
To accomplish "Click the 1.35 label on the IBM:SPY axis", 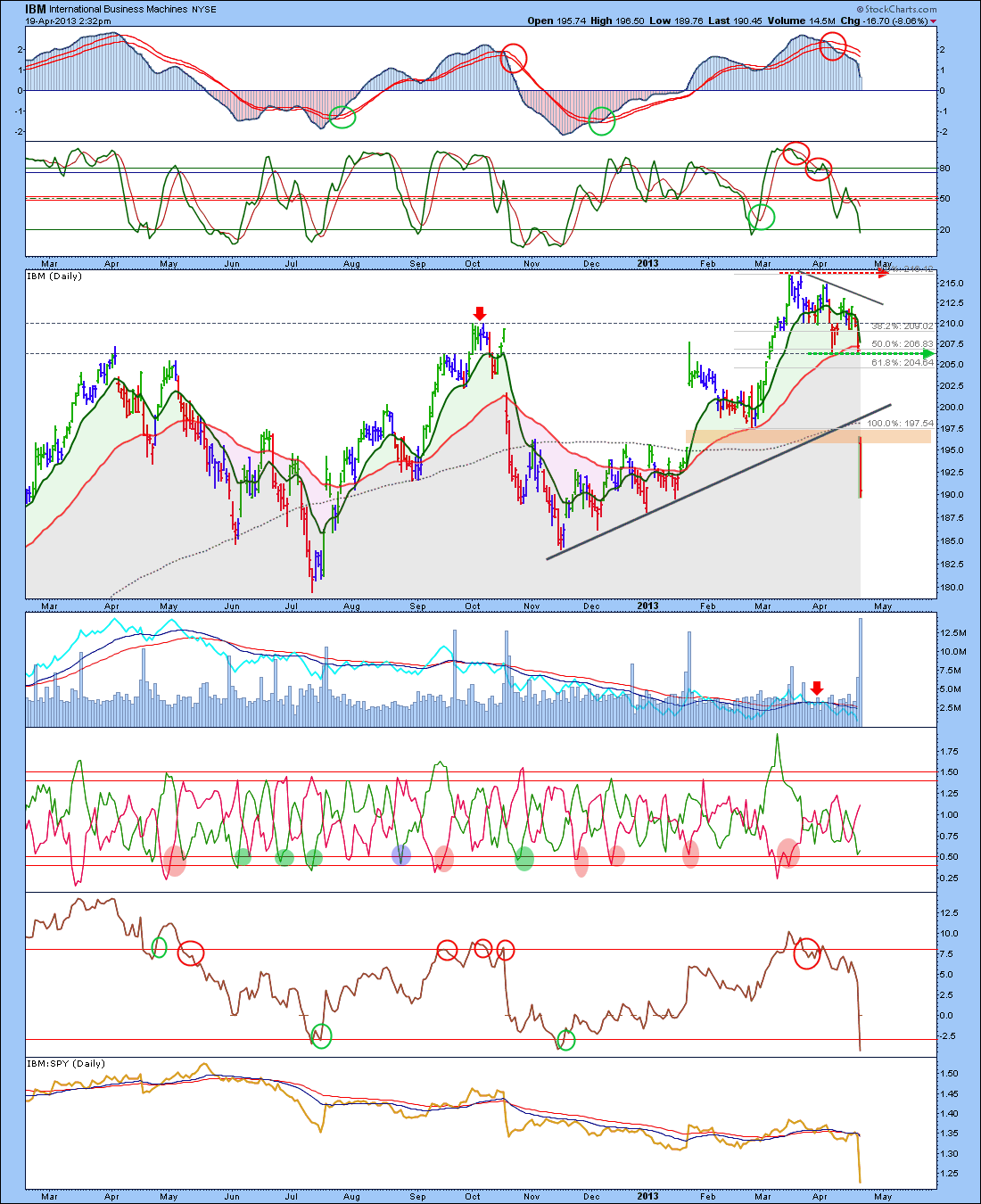I will pyautogui.click(x=949, y=1134).
